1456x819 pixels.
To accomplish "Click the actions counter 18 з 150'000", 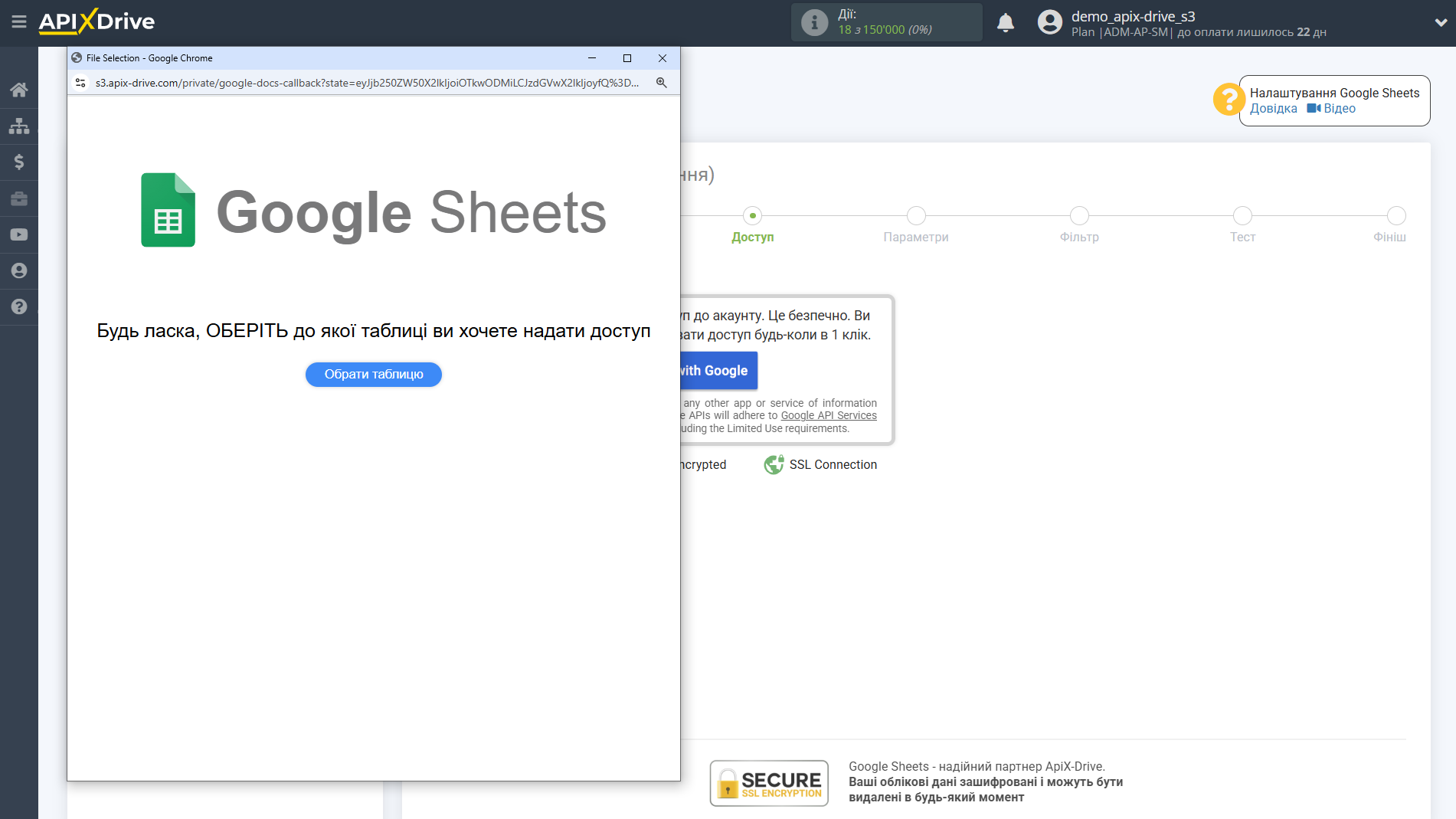I will tap(885, 30).
